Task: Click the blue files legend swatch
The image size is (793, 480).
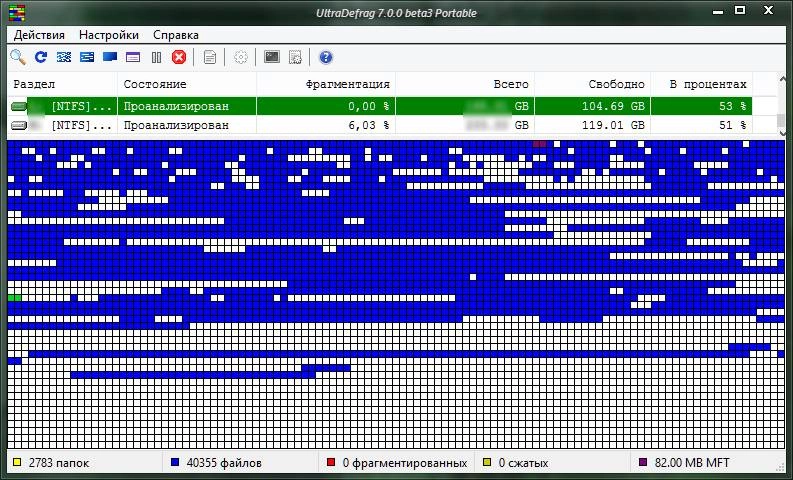Action: [175, 462]
